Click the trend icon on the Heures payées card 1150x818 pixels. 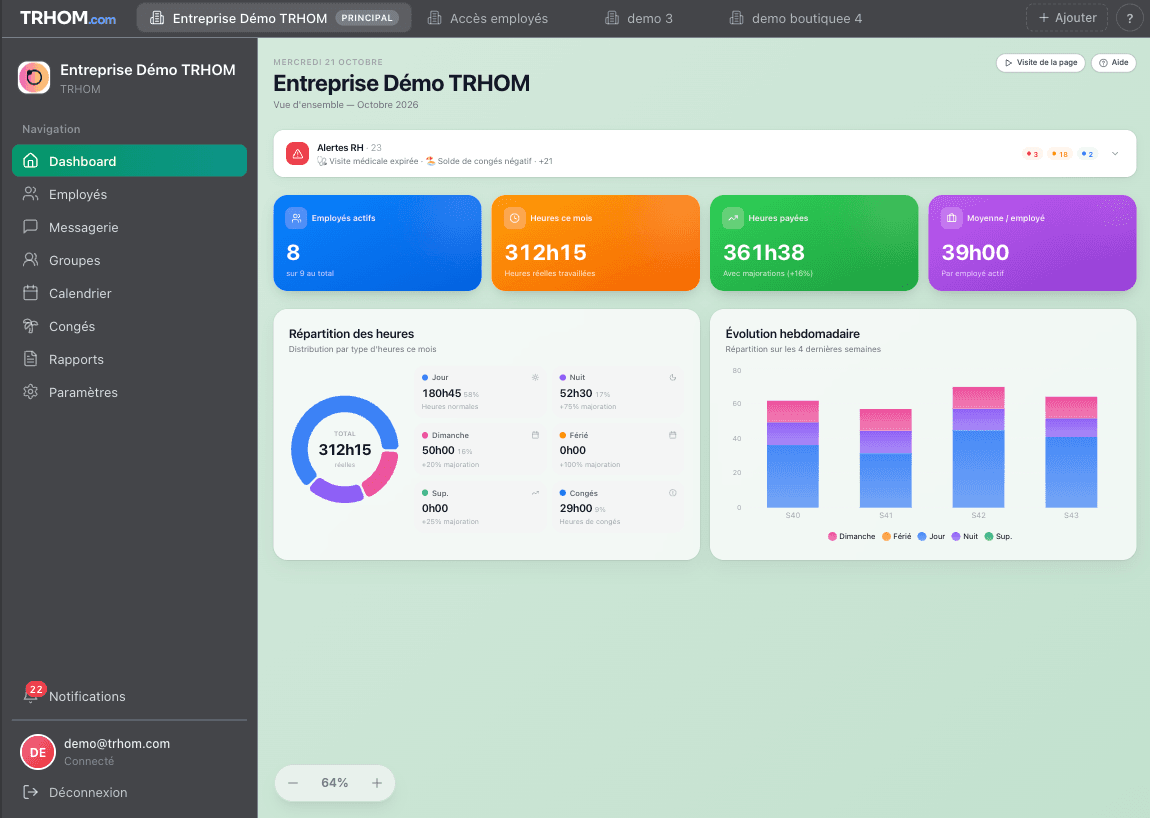click(x=733, y=218)
